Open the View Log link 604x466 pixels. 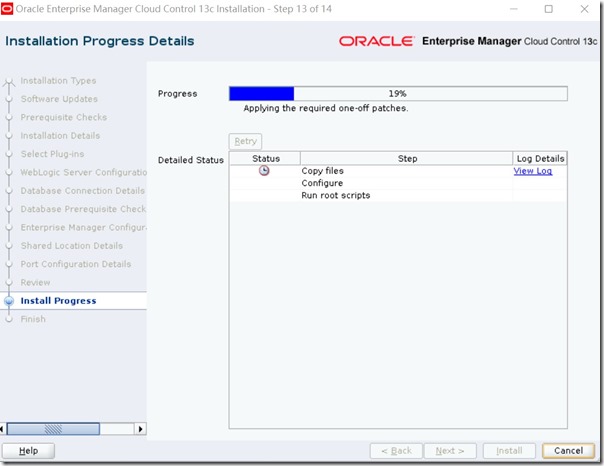point(533,171)
